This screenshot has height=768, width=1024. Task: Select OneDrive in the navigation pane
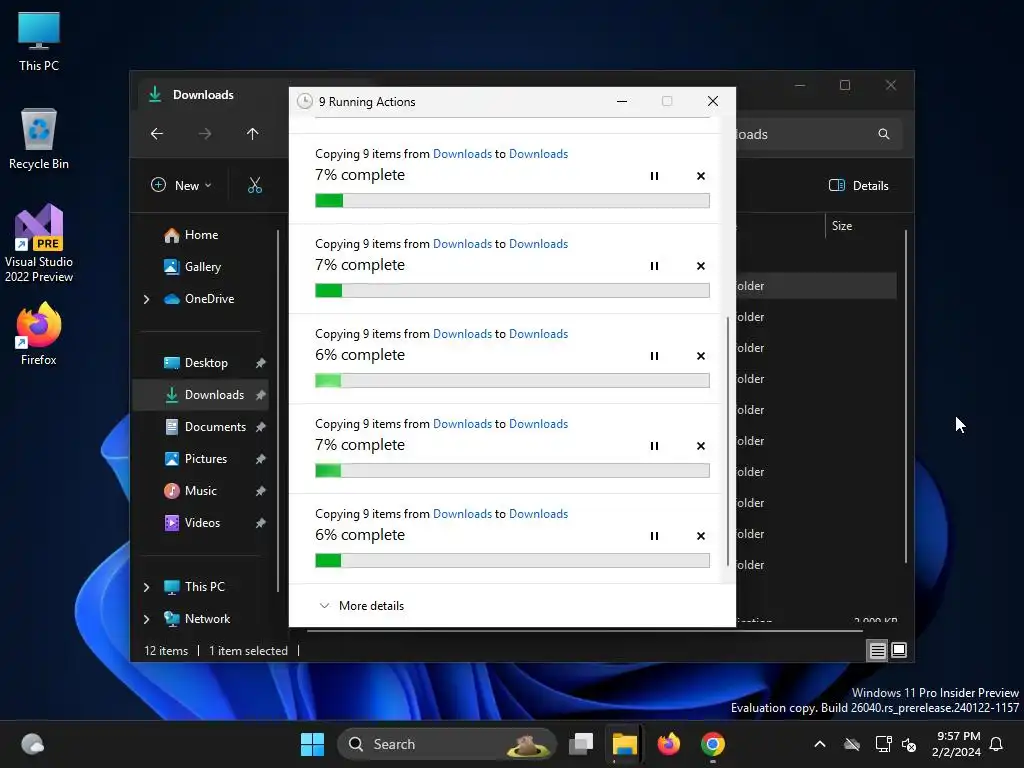(x=209, y=299)
